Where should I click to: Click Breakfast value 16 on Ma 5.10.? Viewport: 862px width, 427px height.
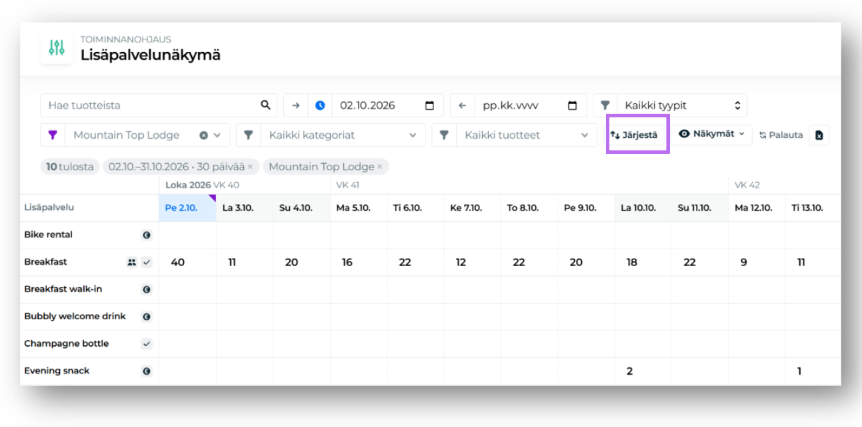(347, 263)
